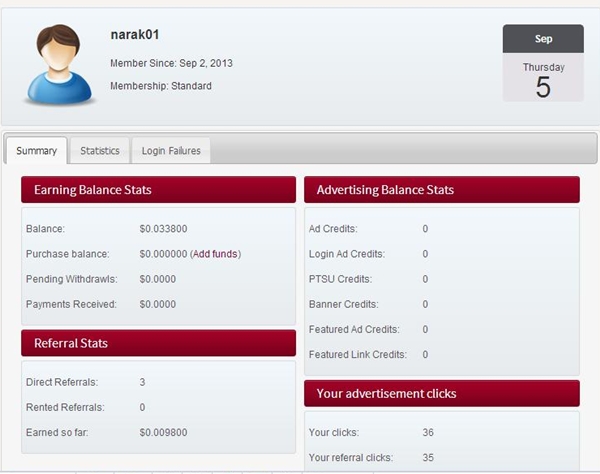Select the Rented Referrals value 0

click(142, 407)
